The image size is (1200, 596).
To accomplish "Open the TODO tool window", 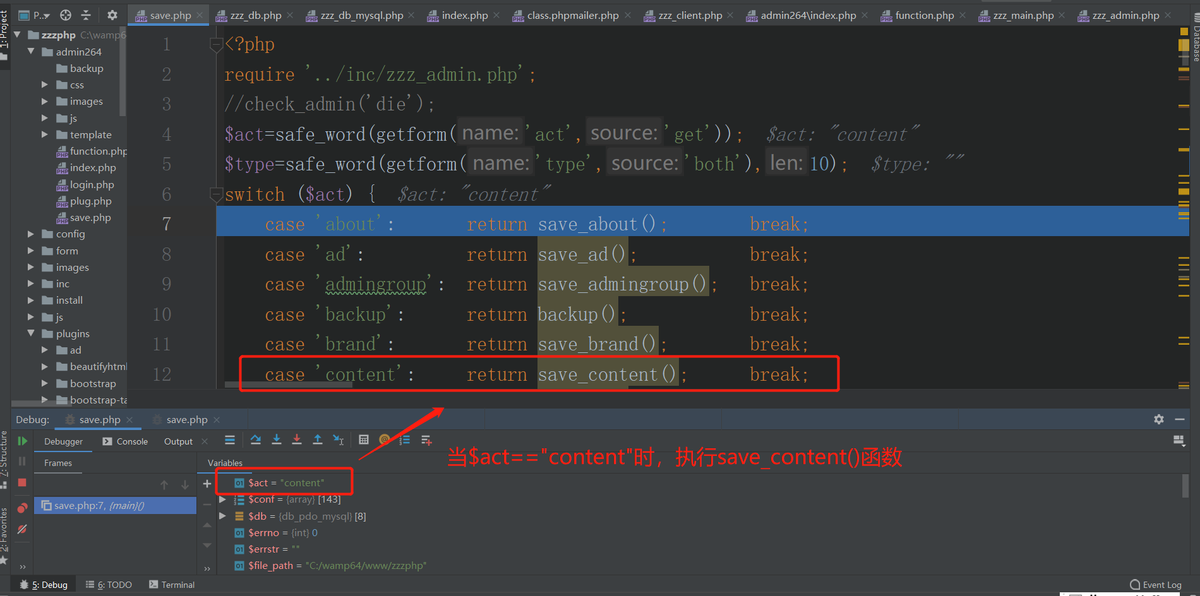I will [109, 585].
